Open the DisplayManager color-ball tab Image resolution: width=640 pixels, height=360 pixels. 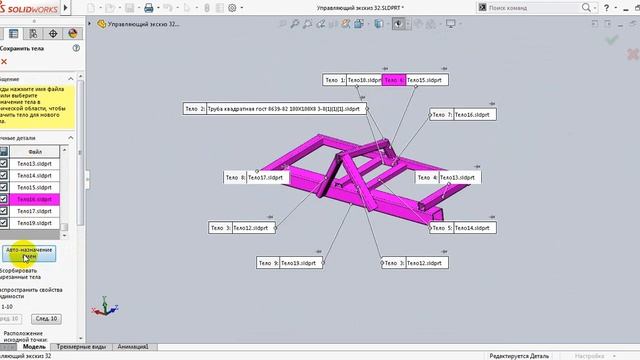click(x=73, y=33)
